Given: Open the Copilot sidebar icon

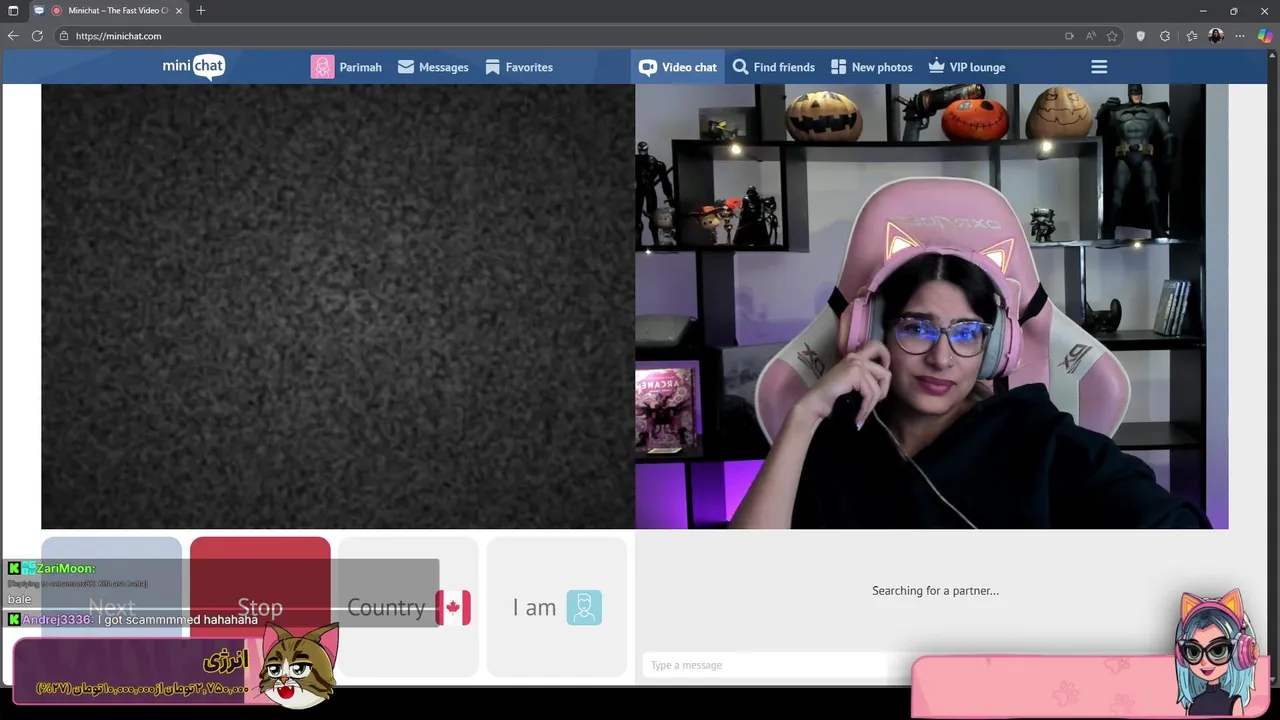Looking at the screenshot, I should point(1265,36).
